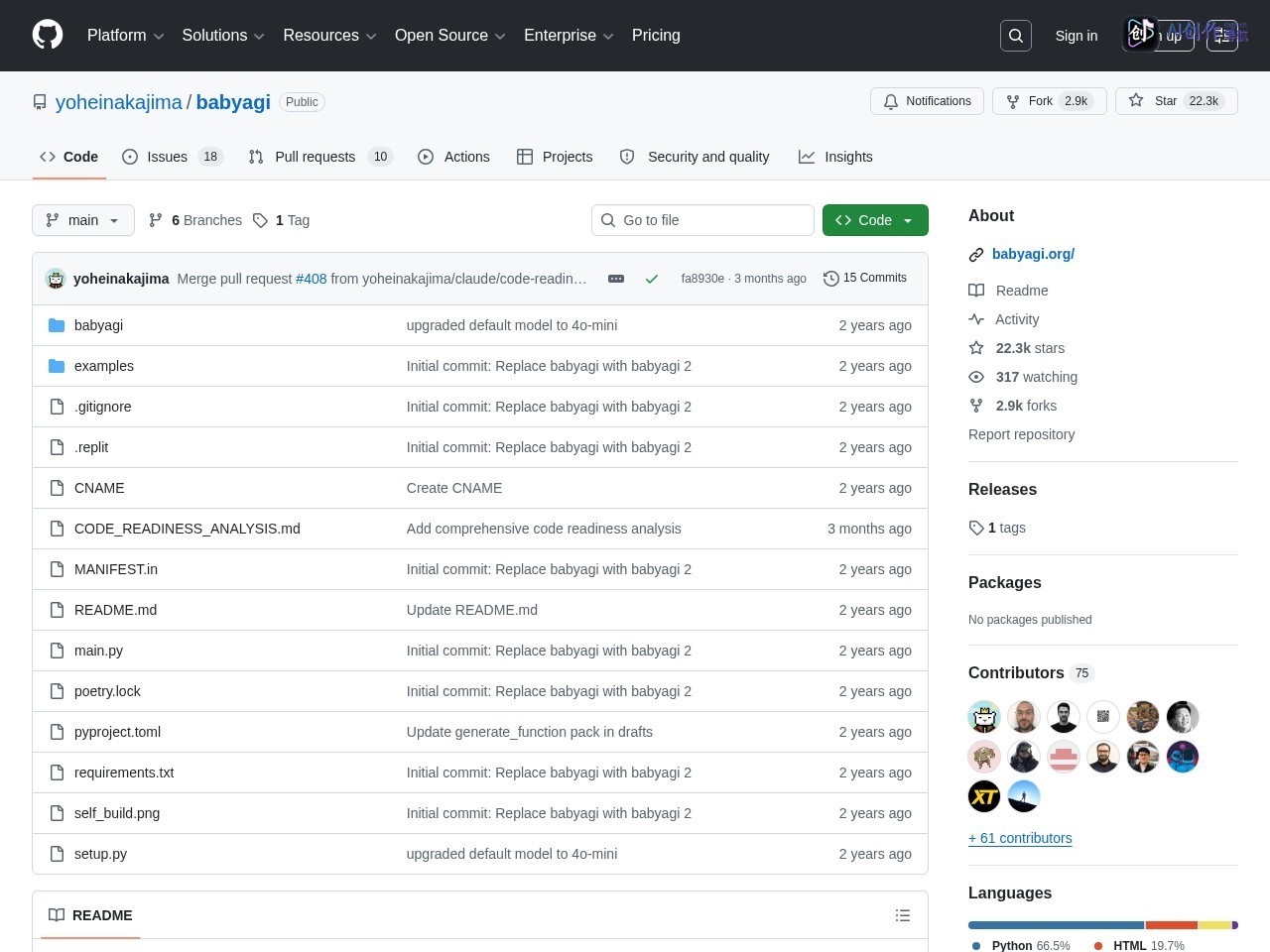This screenshot has height=952, width=1270.
Task: View the 15 Commits history
Action: tap(865, 279)
